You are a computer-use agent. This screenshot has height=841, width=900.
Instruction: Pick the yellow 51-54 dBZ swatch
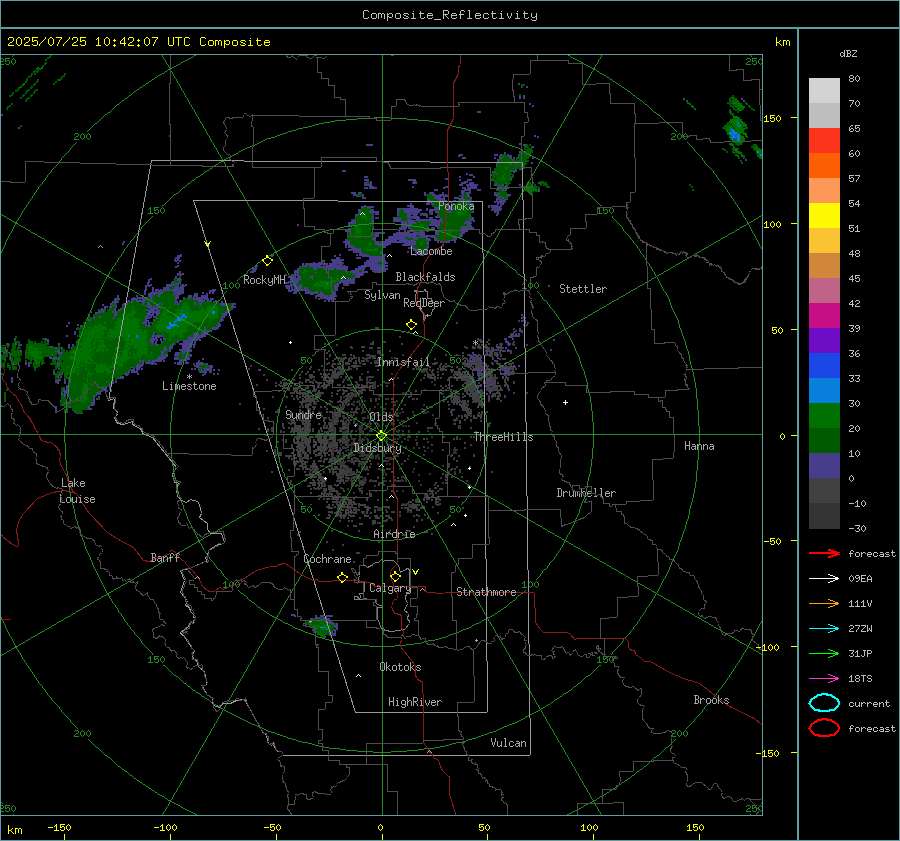824,216
